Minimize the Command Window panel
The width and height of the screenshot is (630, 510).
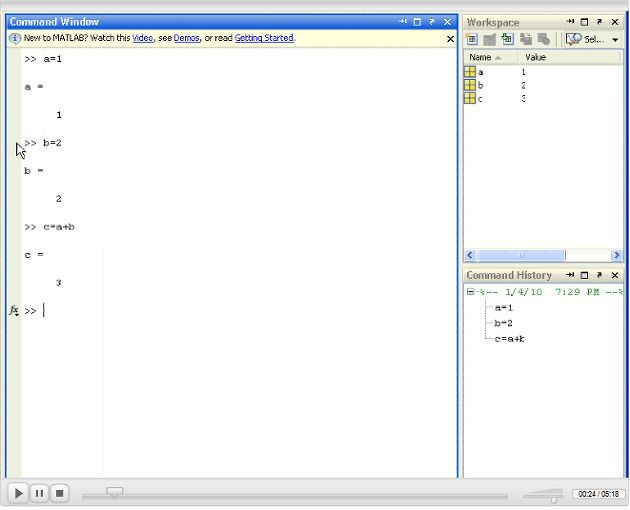(403, 22)
